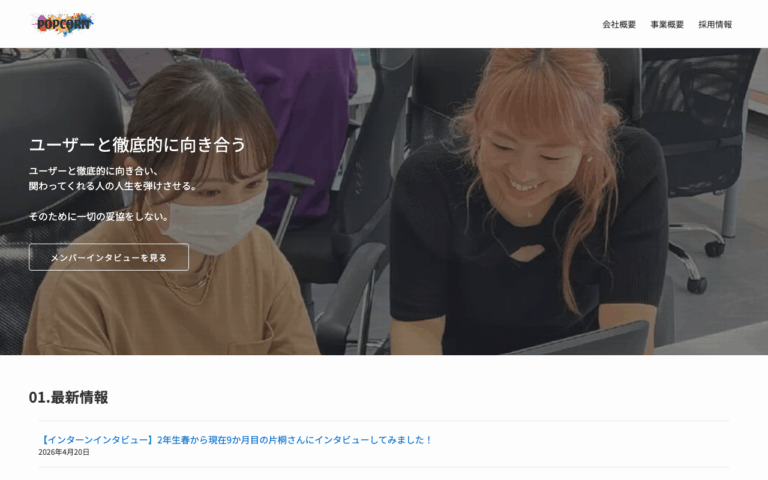Click the hero heading ユーザーと徹底的に向き合う
Screen dimensions: 768x480
(137, 145)
